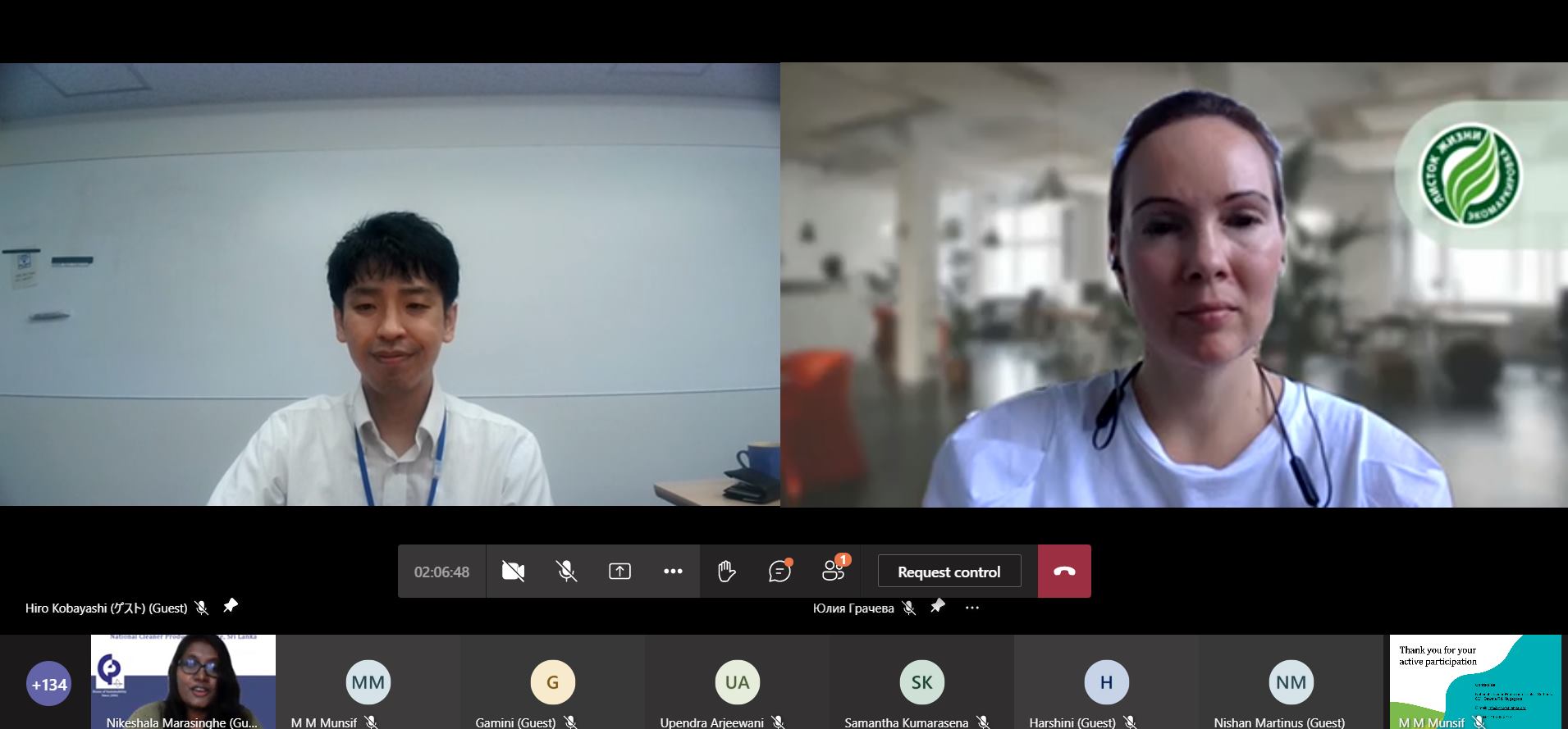Show participants panel
Screen dimensions: 1568x729
(834, 572)
